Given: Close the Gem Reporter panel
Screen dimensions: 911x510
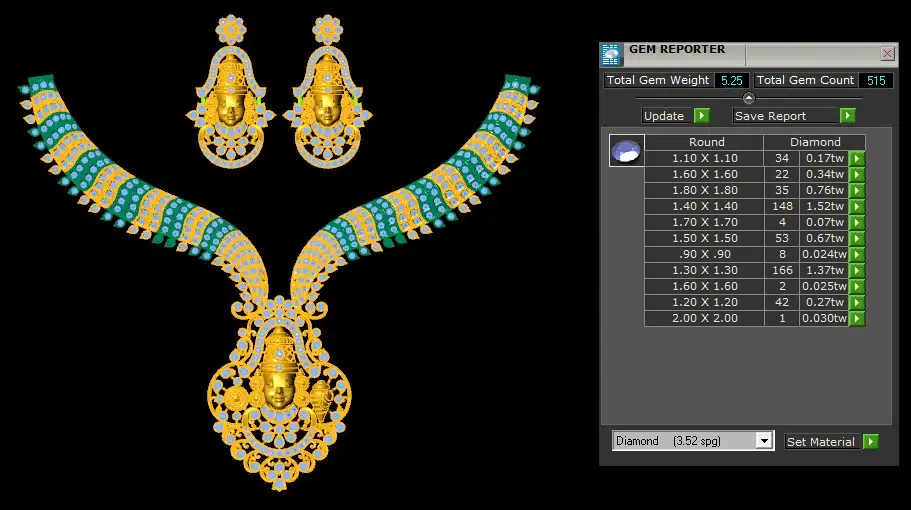Looking at the screenshot, I should point(887,54).
